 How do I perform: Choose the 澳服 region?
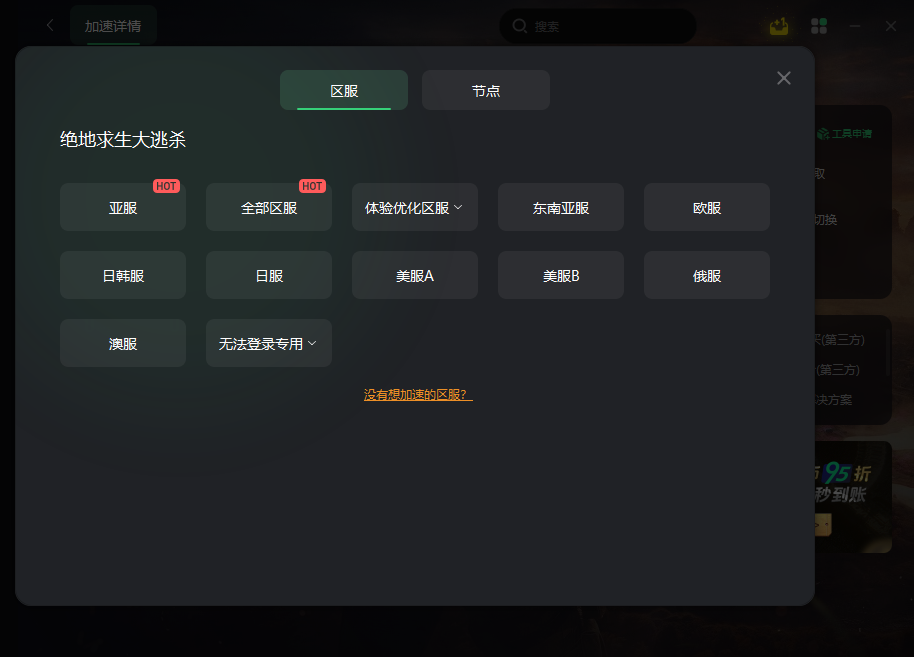(123, 343)
